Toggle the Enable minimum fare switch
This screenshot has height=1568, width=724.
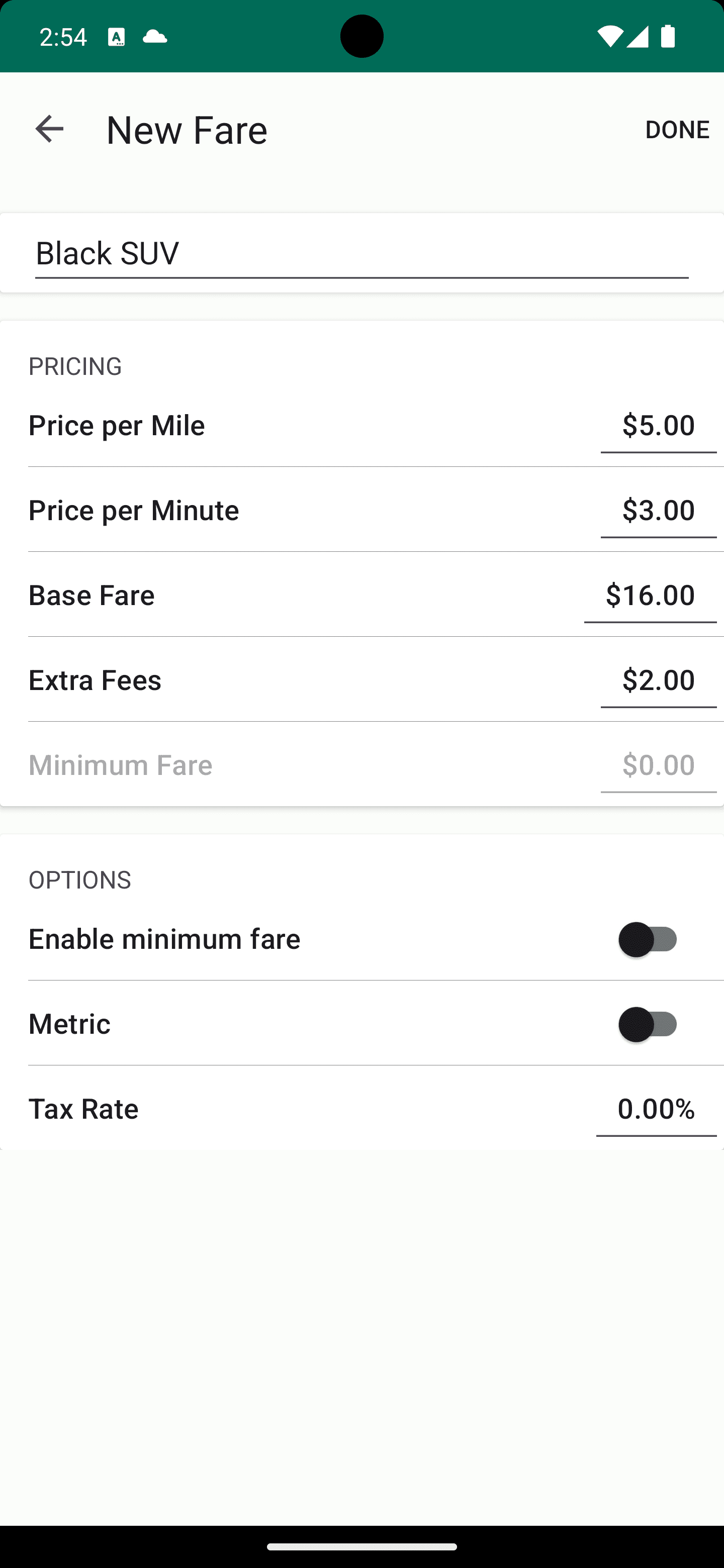(648, 939)
